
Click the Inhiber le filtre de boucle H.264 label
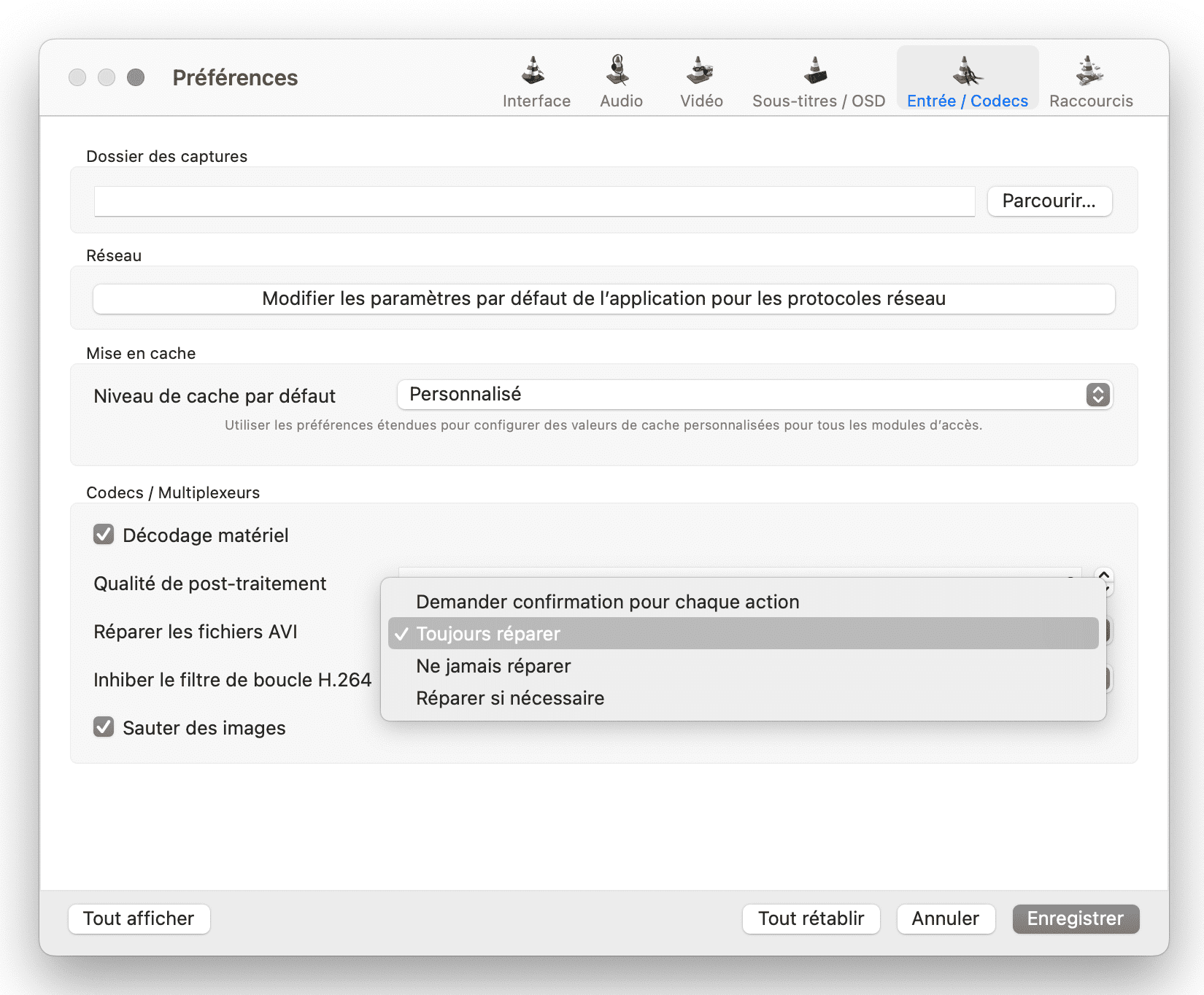pyautogui.click(x=233, y=680)
